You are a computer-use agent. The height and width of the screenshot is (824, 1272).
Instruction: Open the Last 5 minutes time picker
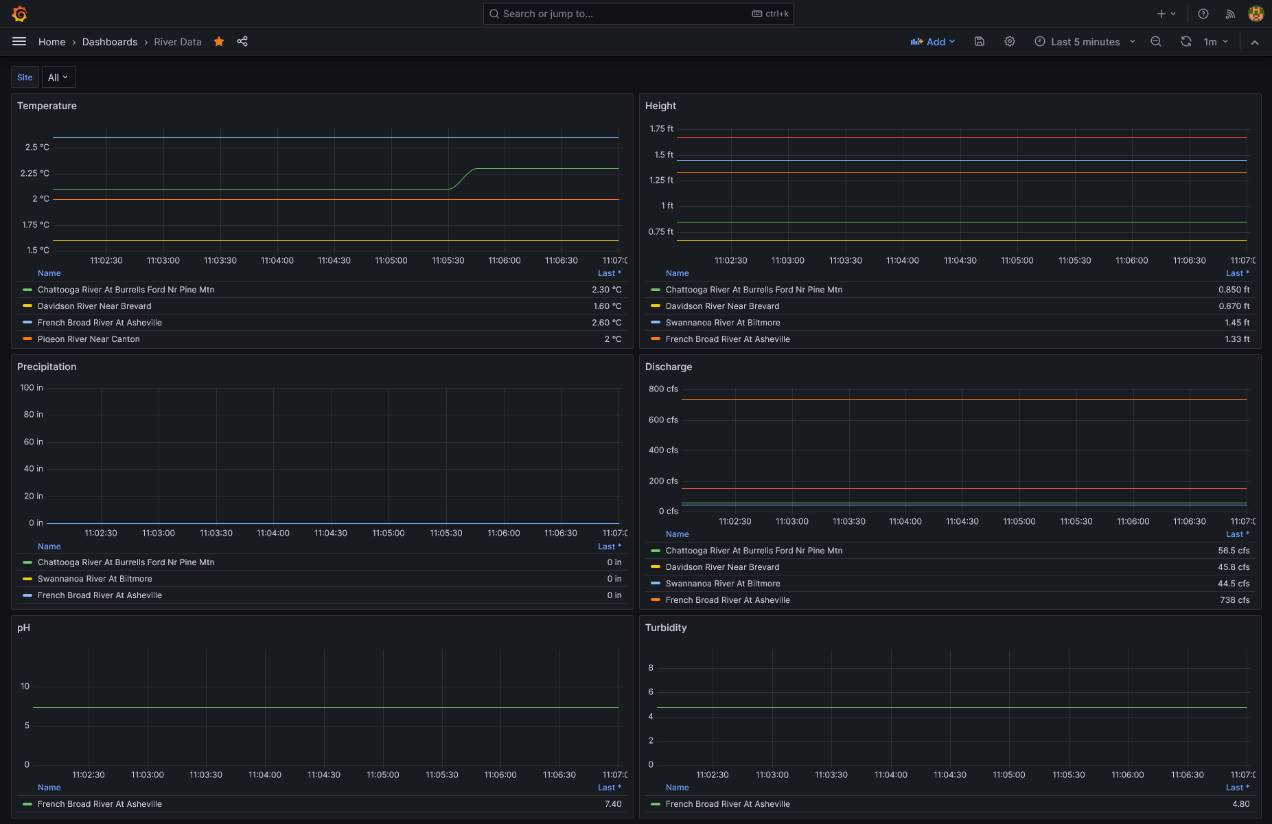click(x=1085, y=42)
